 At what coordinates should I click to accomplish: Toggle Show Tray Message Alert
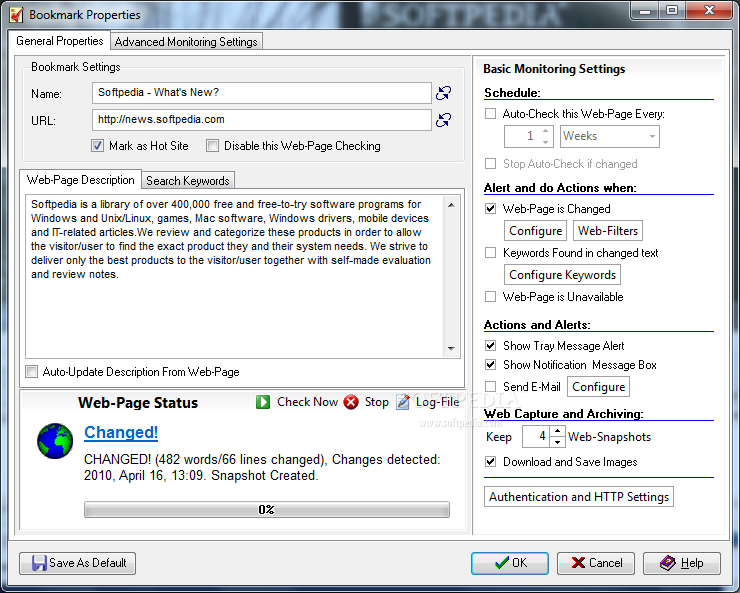pos(491,346)
